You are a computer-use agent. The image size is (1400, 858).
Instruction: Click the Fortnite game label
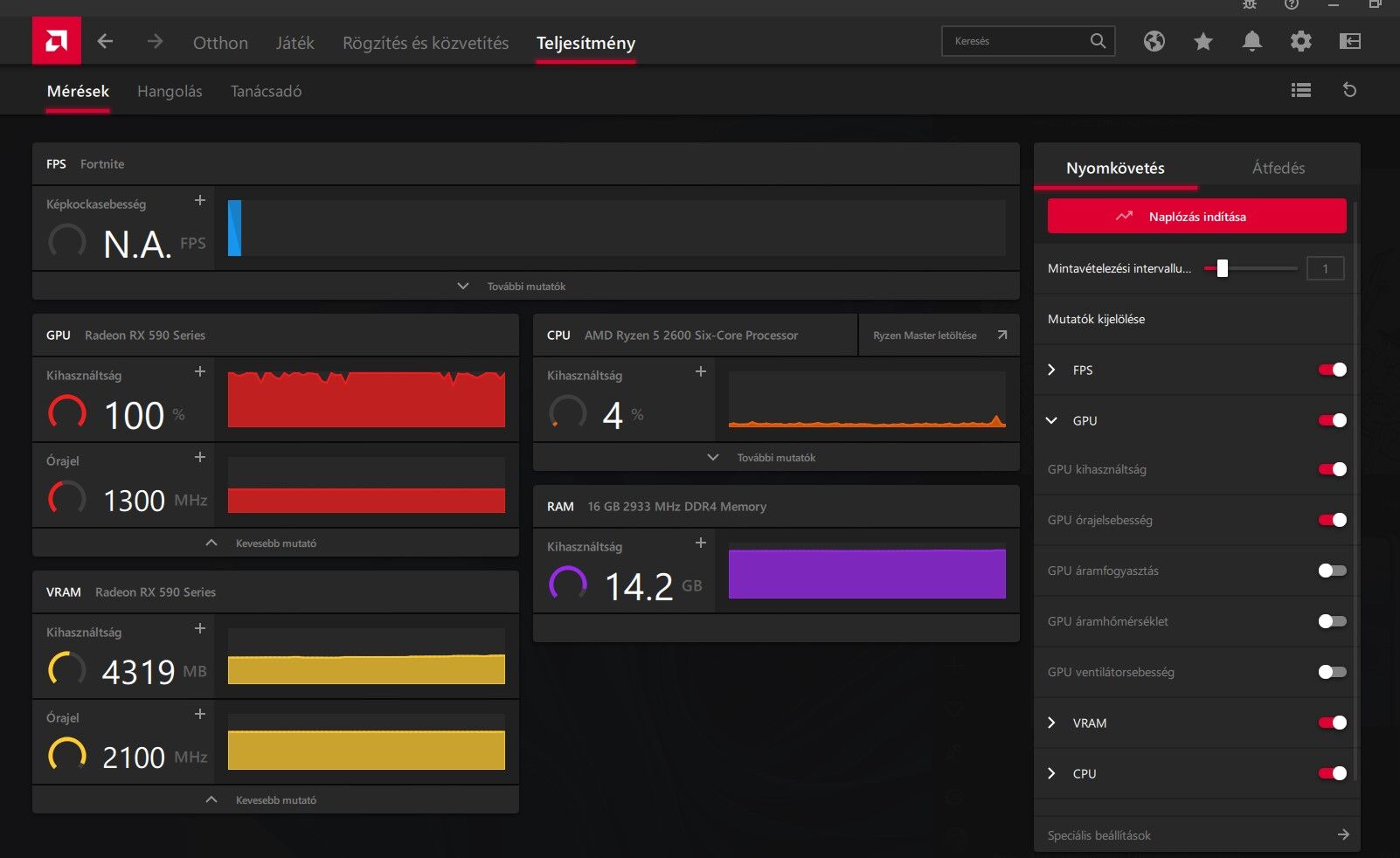point(102,163)
